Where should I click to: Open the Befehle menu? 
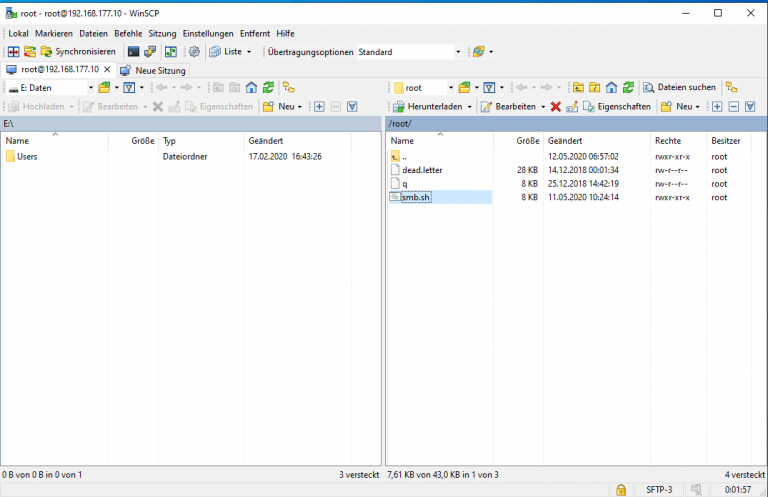point(128,33)
